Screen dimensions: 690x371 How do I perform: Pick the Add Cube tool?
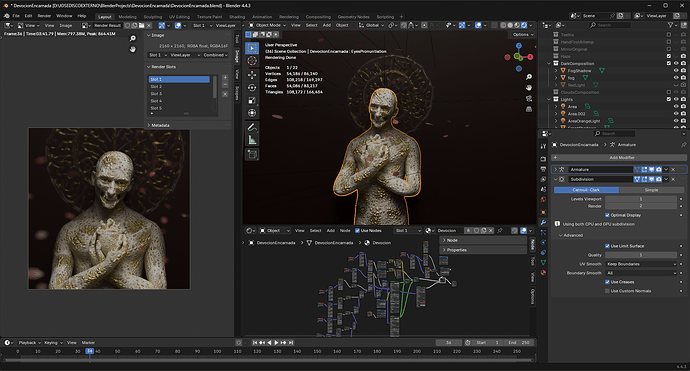click(x=252, y=154)
